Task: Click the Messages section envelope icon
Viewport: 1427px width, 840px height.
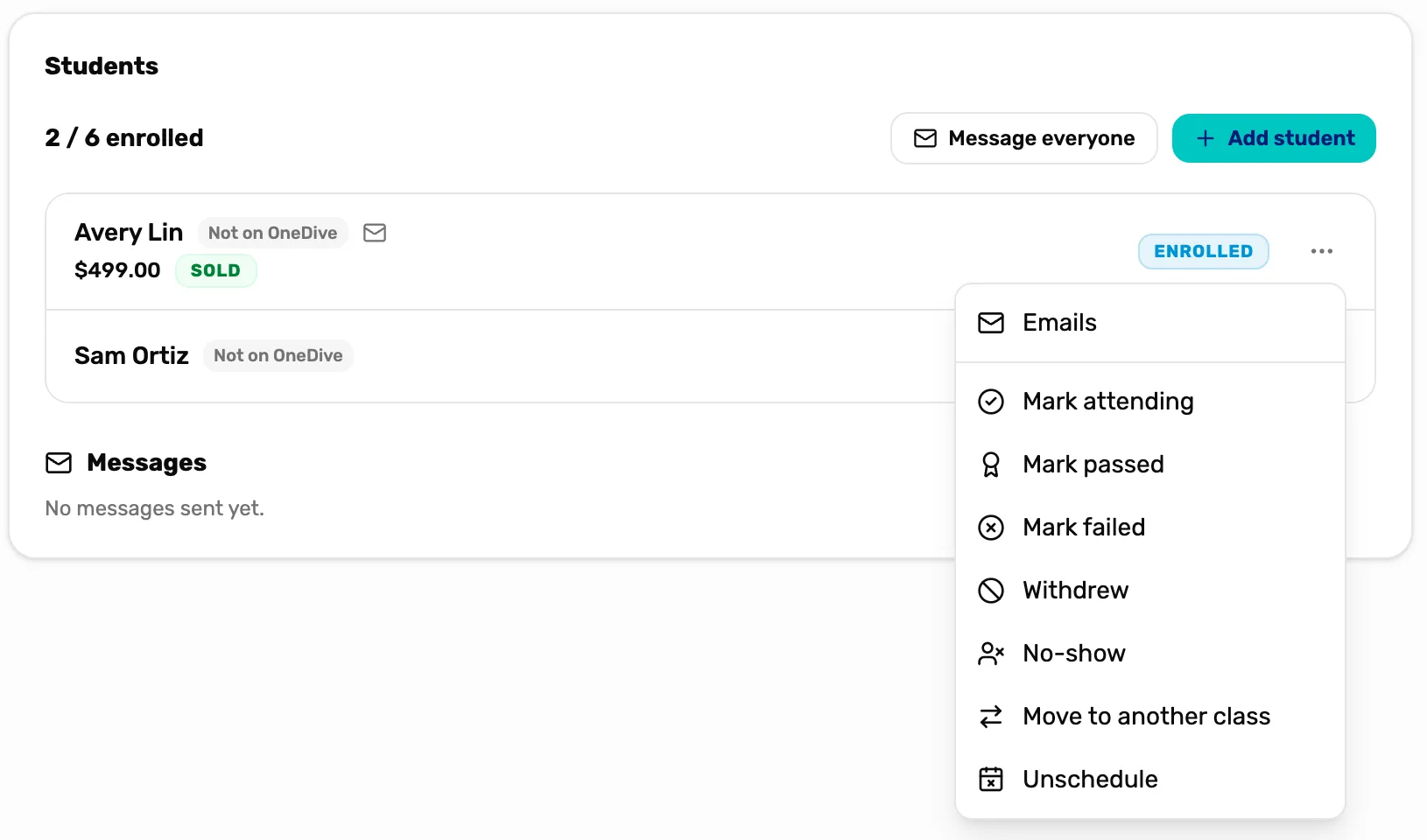Action: click(x=59, y=463)
